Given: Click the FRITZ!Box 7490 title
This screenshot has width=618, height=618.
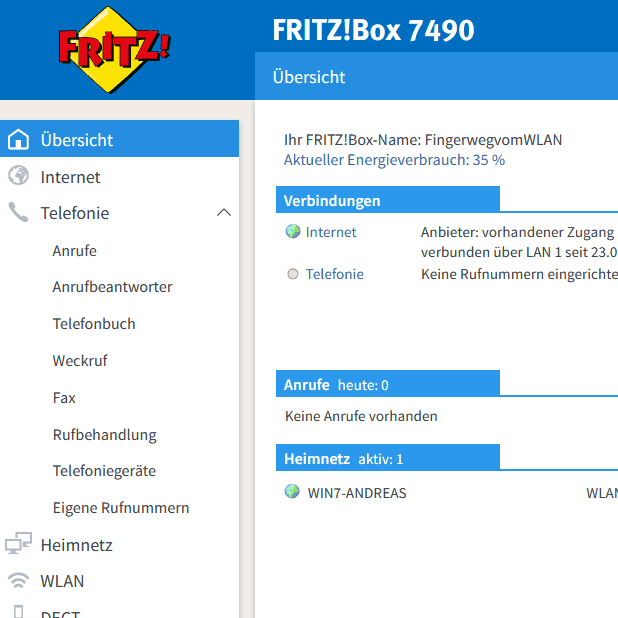Looking at the screenshot, I should (x=373, y=30).
